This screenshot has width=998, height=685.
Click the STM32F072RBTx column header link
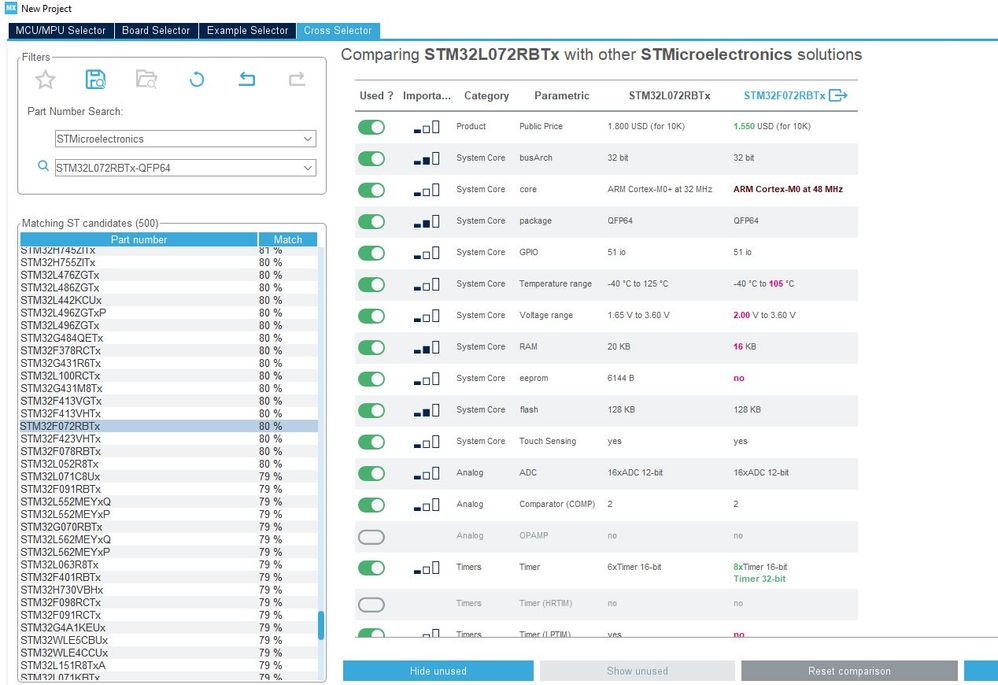pyautogui.click(x=784, y=95)
